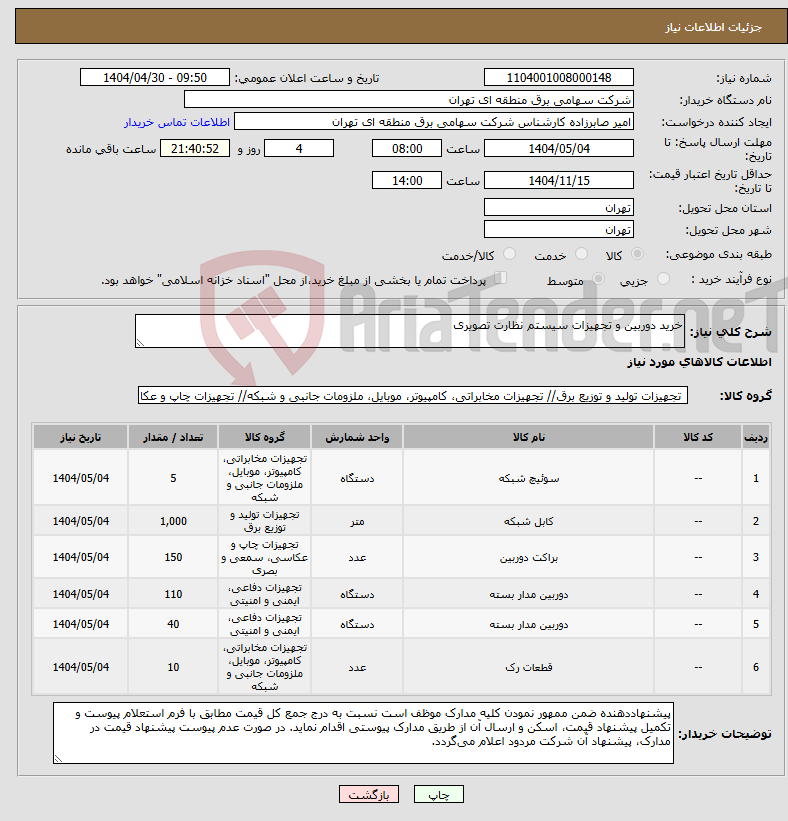This screenshot has height=821, width=788.
Task: Click the quantity cell 1,000
Action: point(173,521)
